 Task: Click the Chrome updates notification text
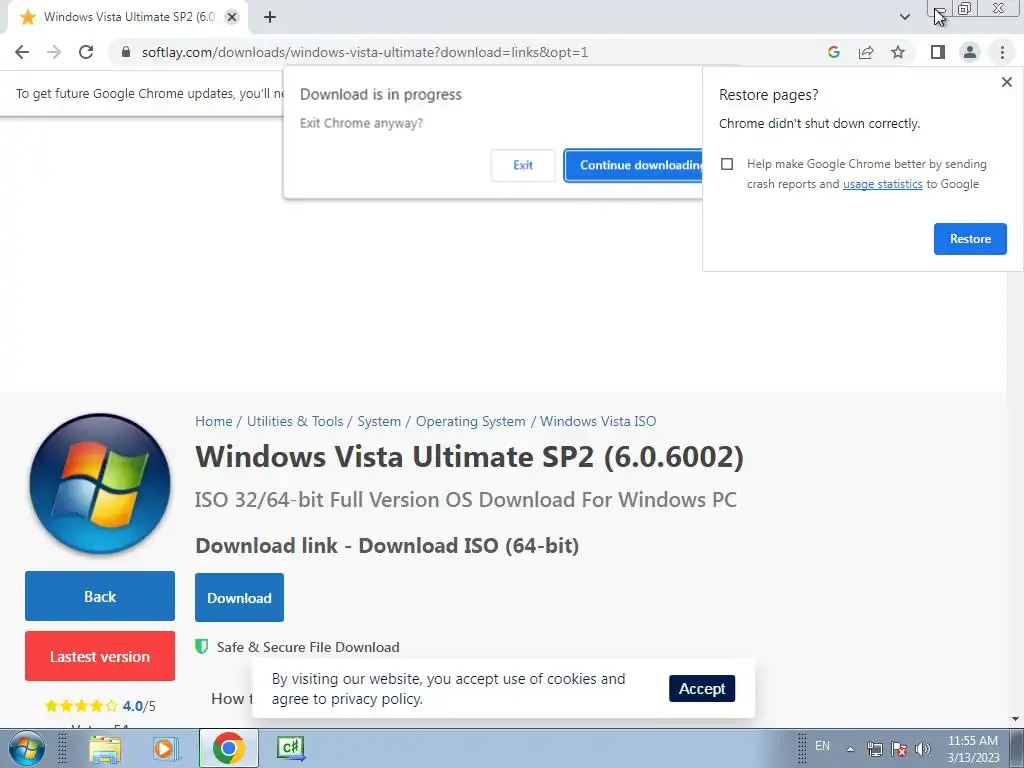click(150, 93)
